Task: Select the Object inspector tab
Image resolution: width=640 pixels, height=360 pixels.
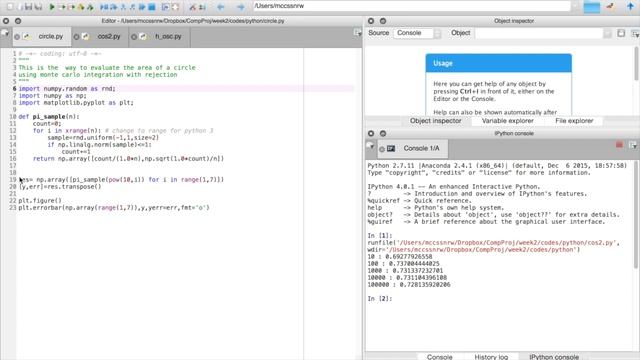Action: 436,121
